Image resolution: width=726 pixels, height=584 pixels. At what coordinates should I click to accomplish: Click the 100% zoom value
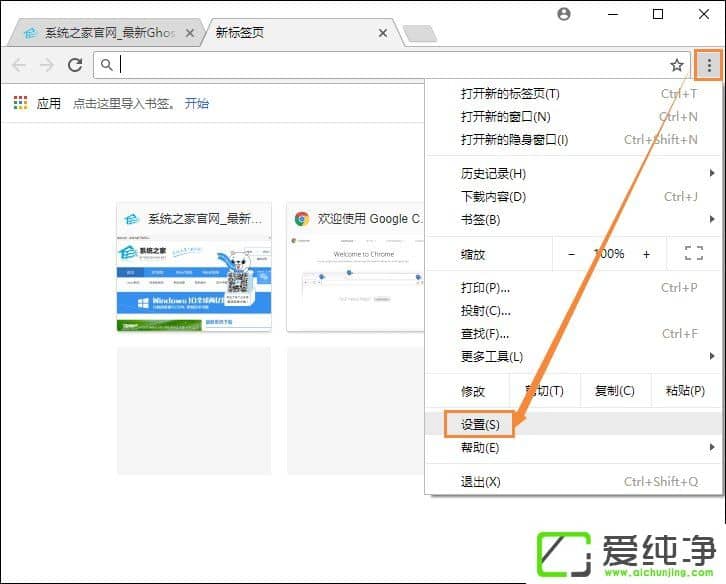[609, 254]
